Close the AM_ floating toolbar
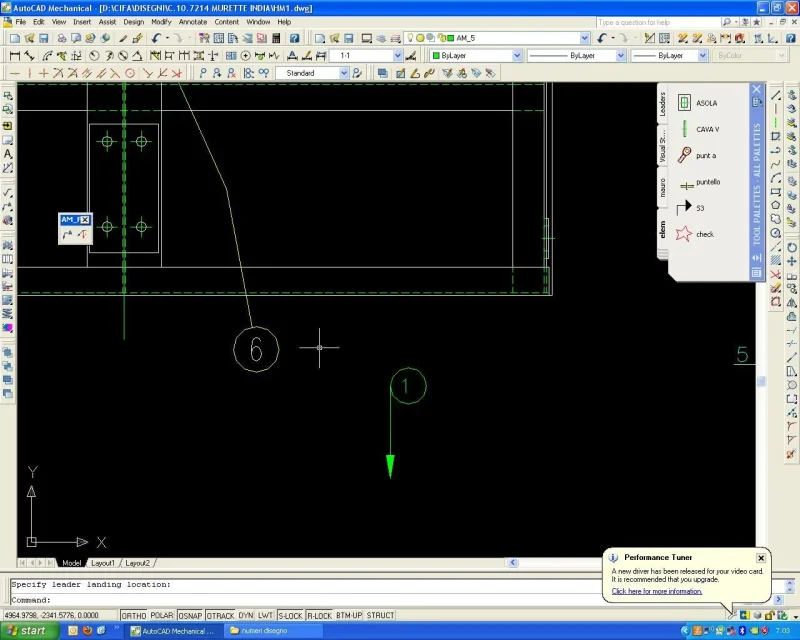This screenshot has height=640, width=800. 85,219
